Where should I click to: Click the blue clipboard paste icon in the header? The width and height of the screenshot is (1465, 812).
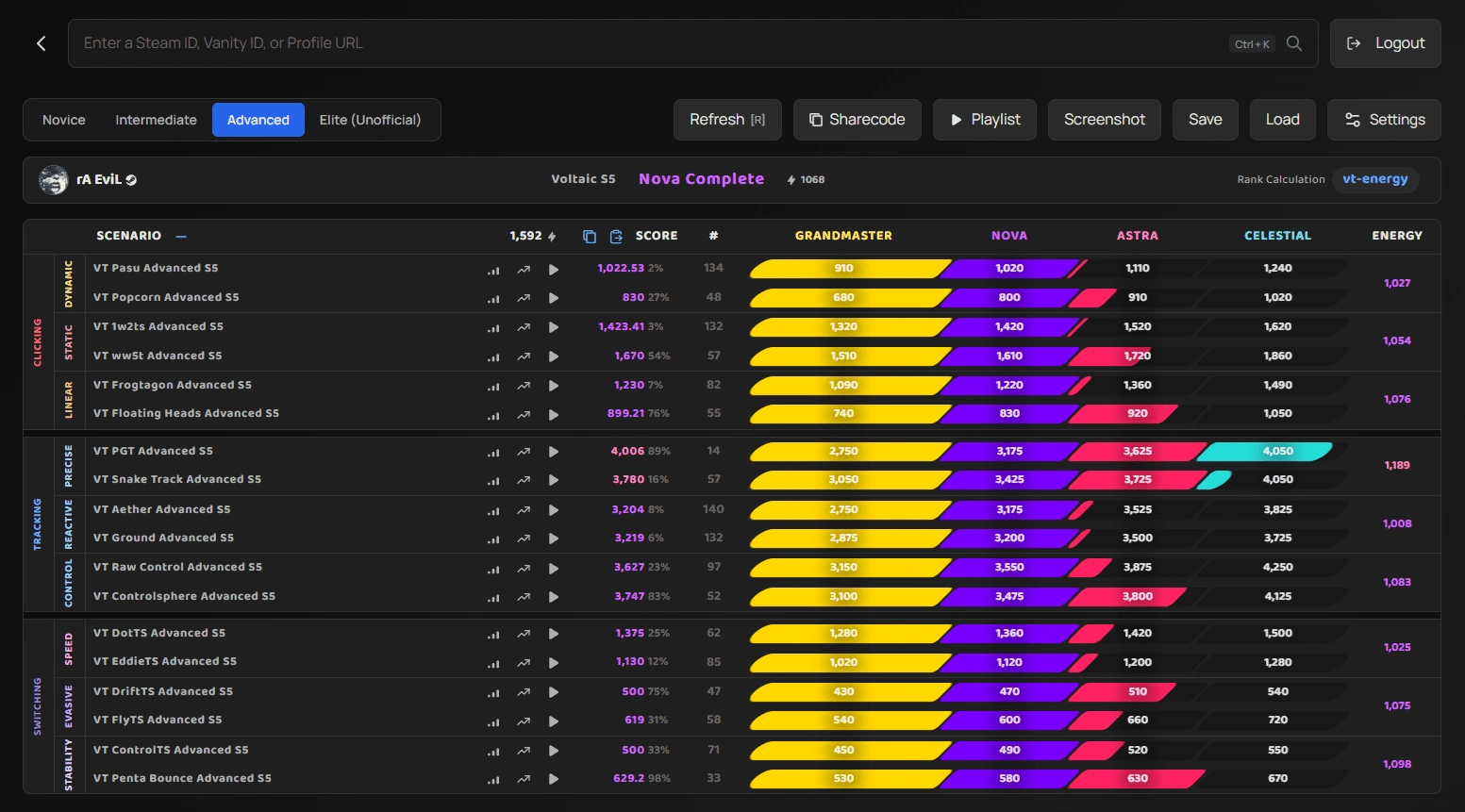616,236
